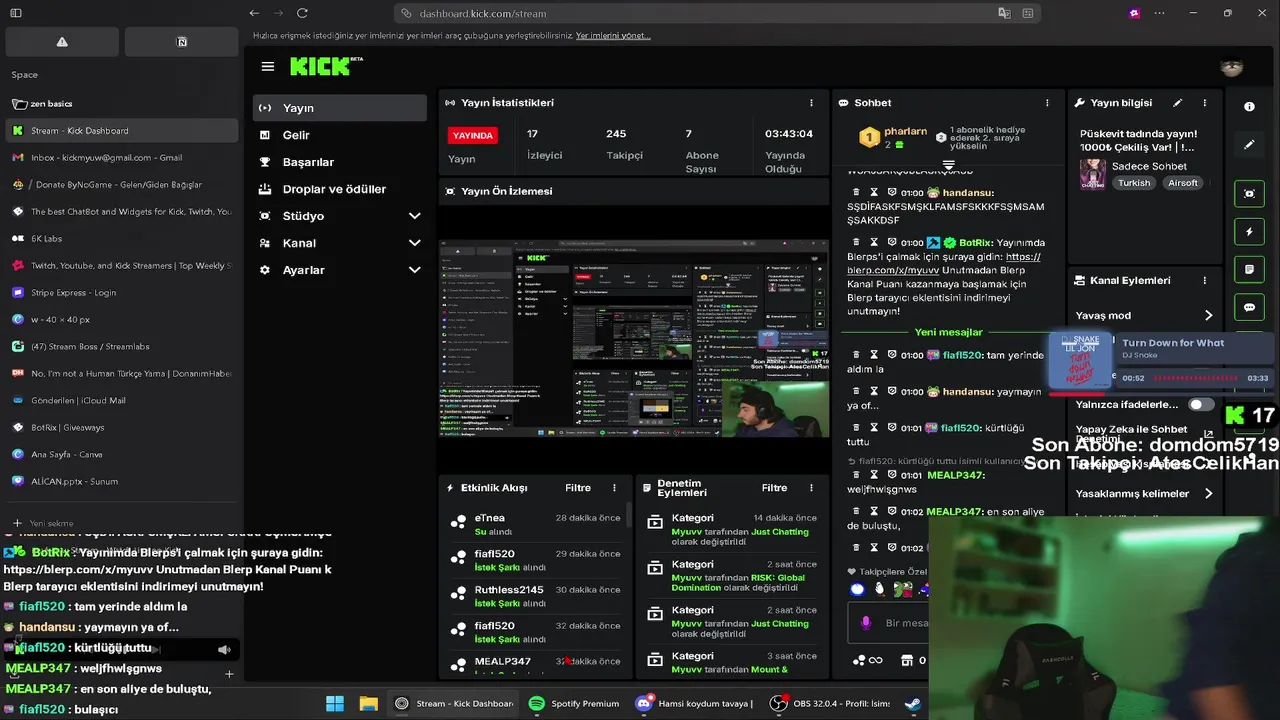Collapse the chat leaderboard handle
The width and height of the screenshot is (1280, 720).
[948, 164]
